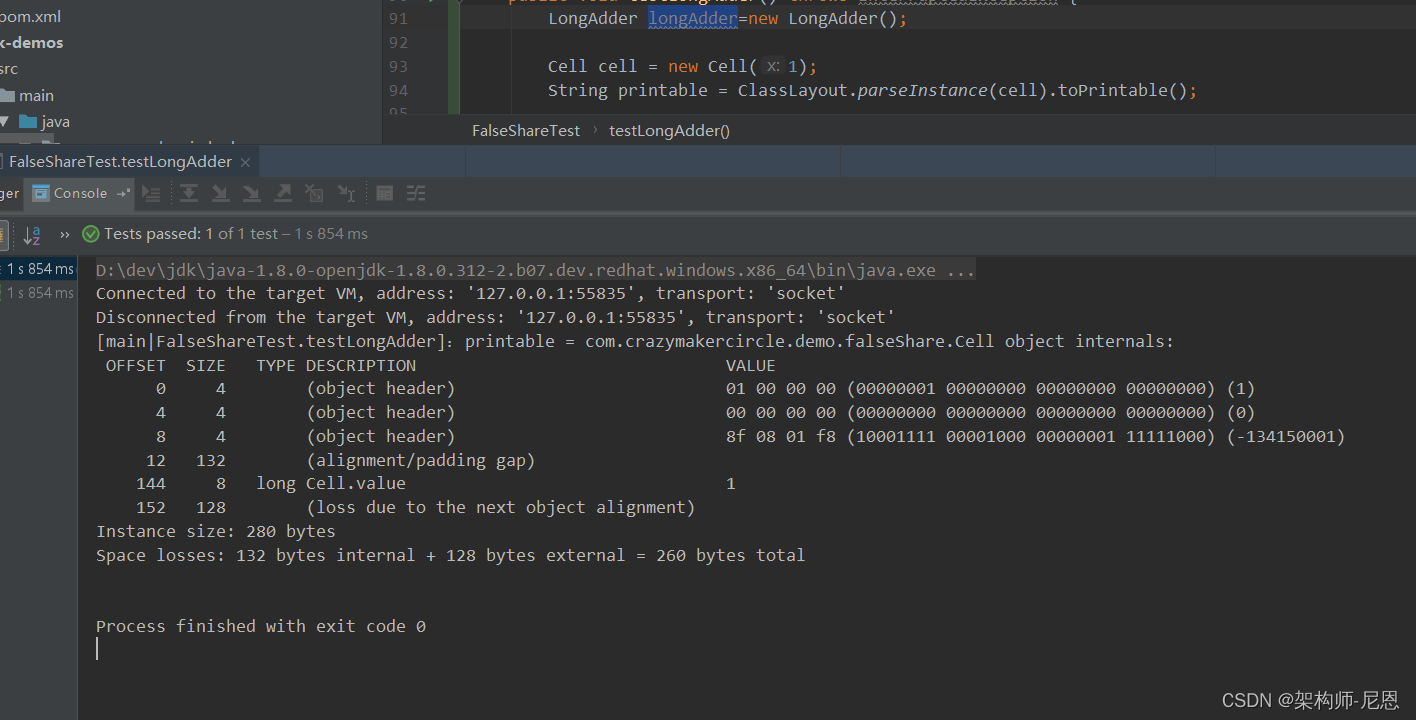Viewport: 1416px width, 720px height.
Task: Select the bold -demos module row in the project tree
Action: 32,43
